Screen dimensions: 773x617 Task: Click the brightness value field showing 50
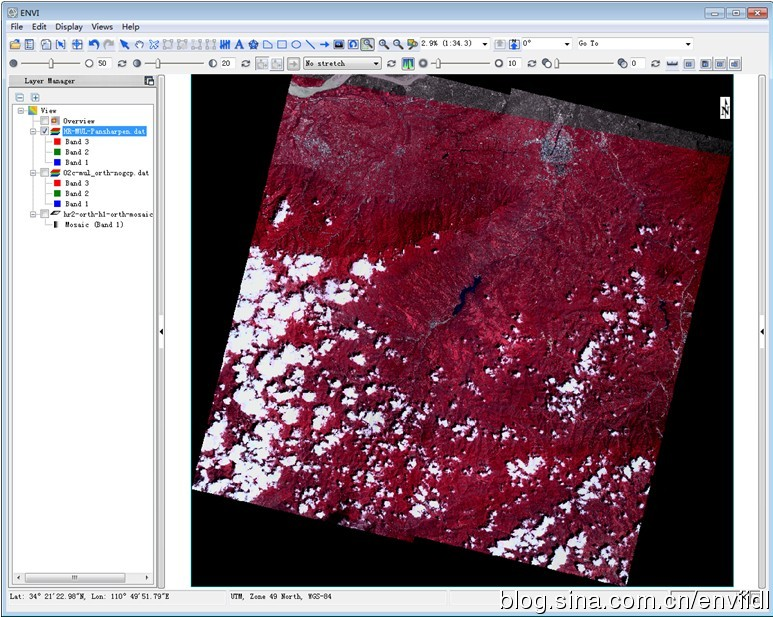tap(102, 63)
